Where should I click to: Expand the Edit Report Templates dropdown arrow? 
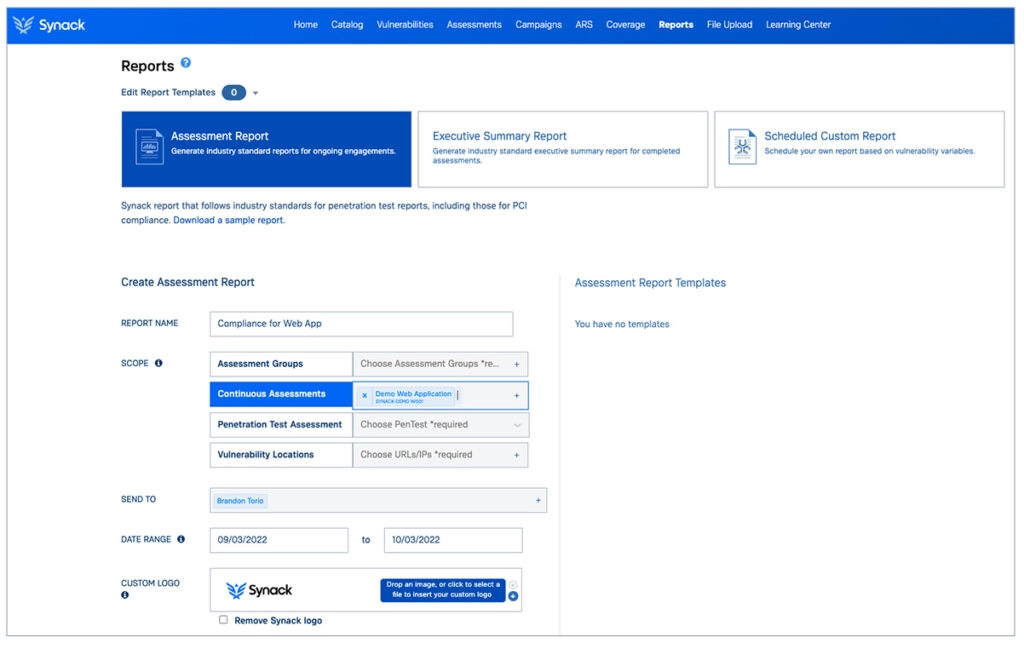256,93
